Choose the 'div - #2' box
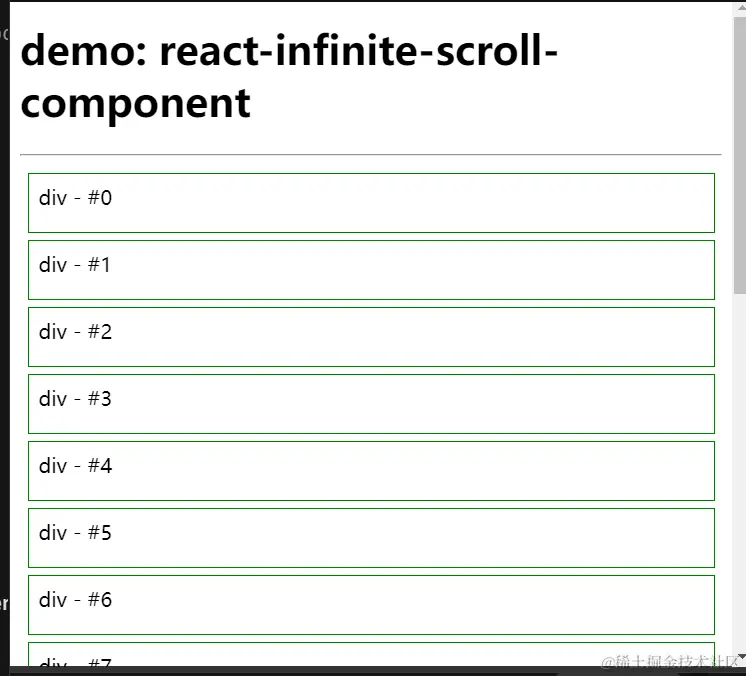This screenshot has height=676, width=746. [x=371, y=337]
